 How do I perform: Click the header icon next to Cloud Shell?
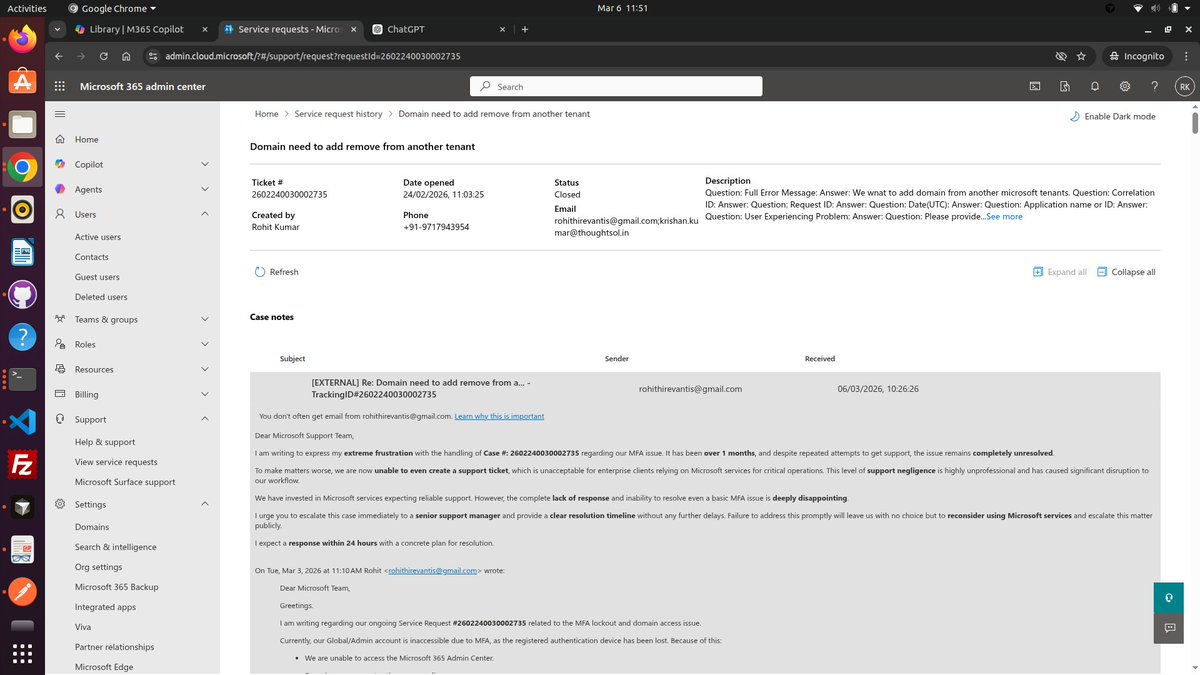[1065, 86]
